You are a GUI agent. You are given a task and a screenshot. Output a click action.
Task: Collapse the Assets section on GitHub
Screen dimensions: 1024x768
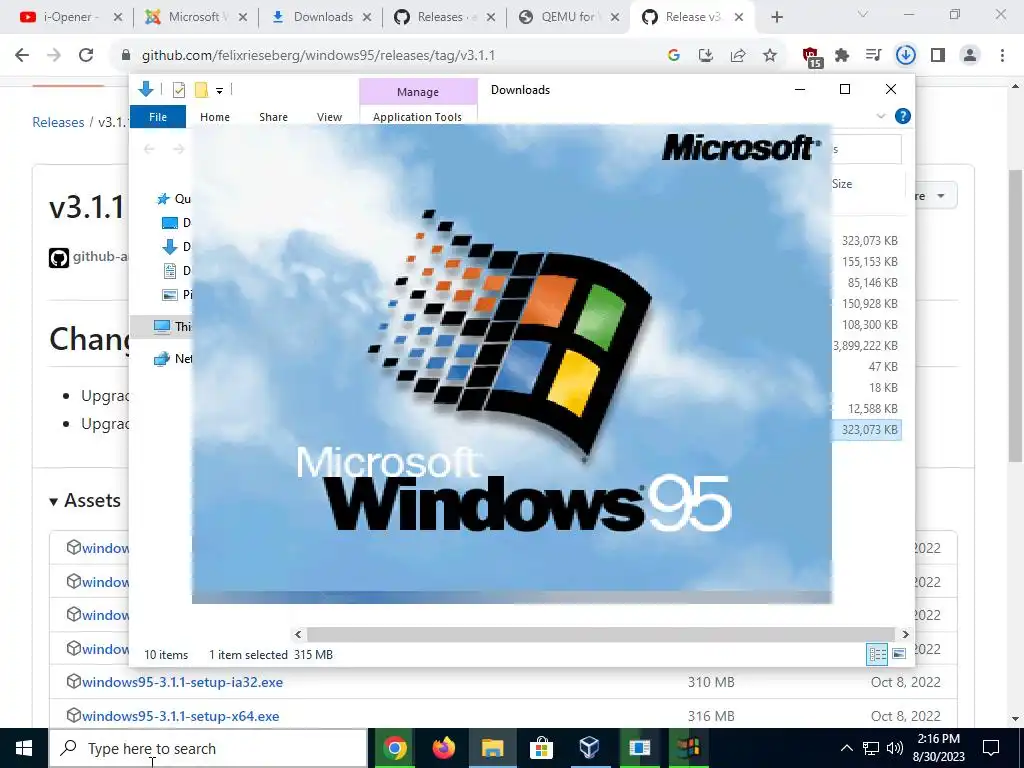coord(85,500)
